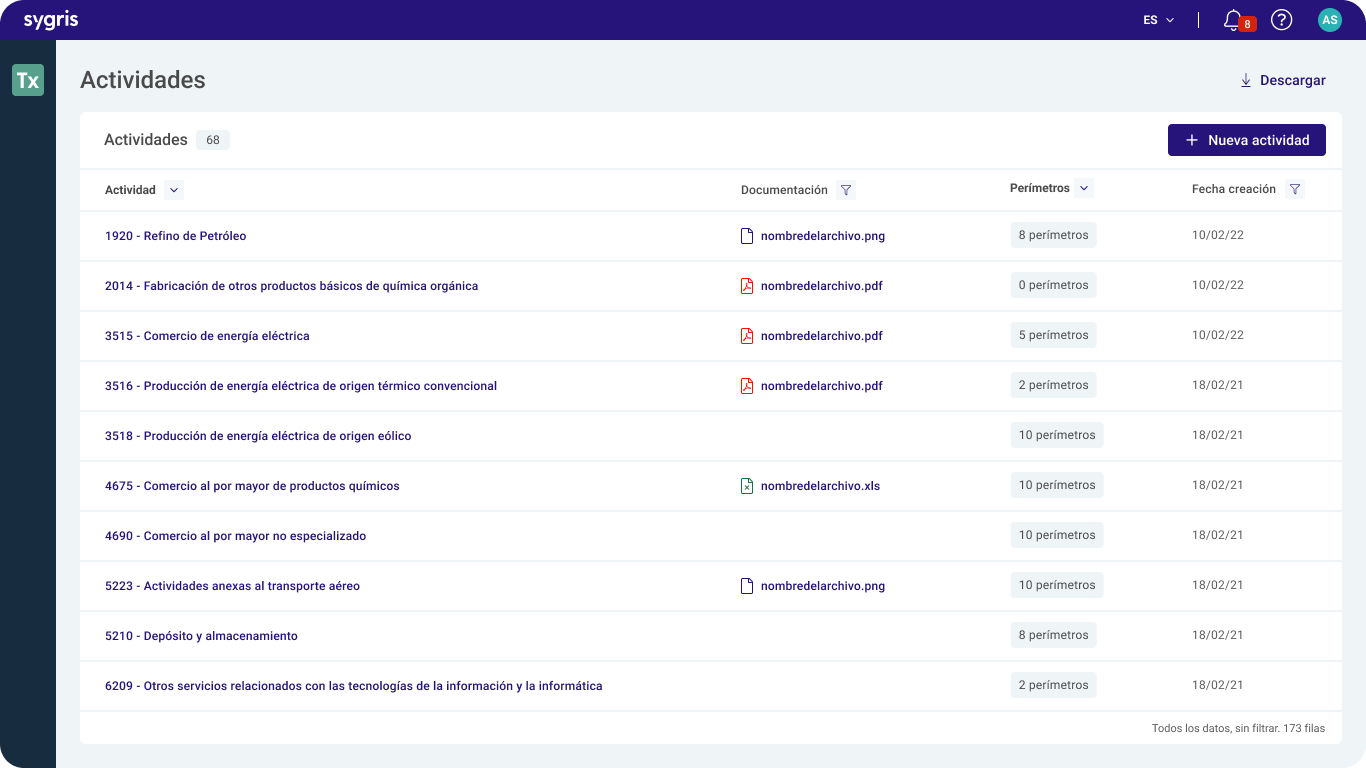
Task: Click the file icon in the 1920 row
Action: point(746,236)
